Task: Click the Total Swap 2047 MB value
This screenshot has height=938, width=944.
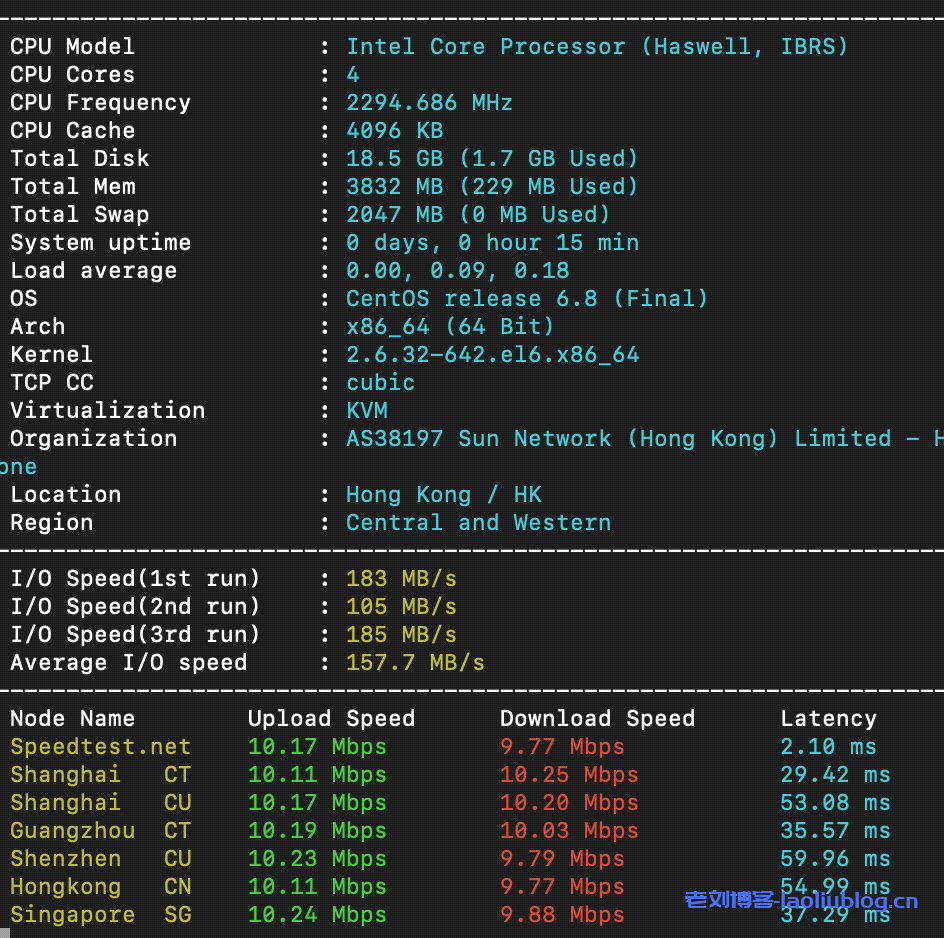Action: (x=477, y=215)
